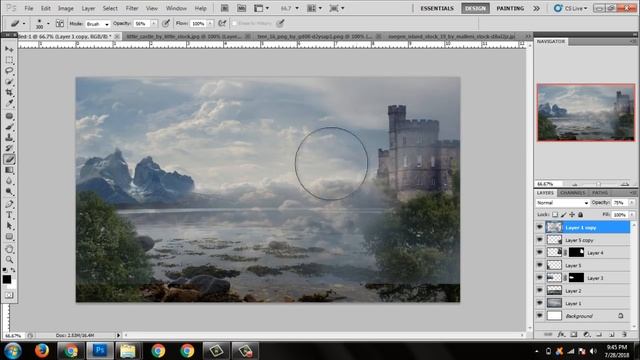Select the Quick Selection tool
The height and width of the screenshot is (360, 640).
point(9,82)
